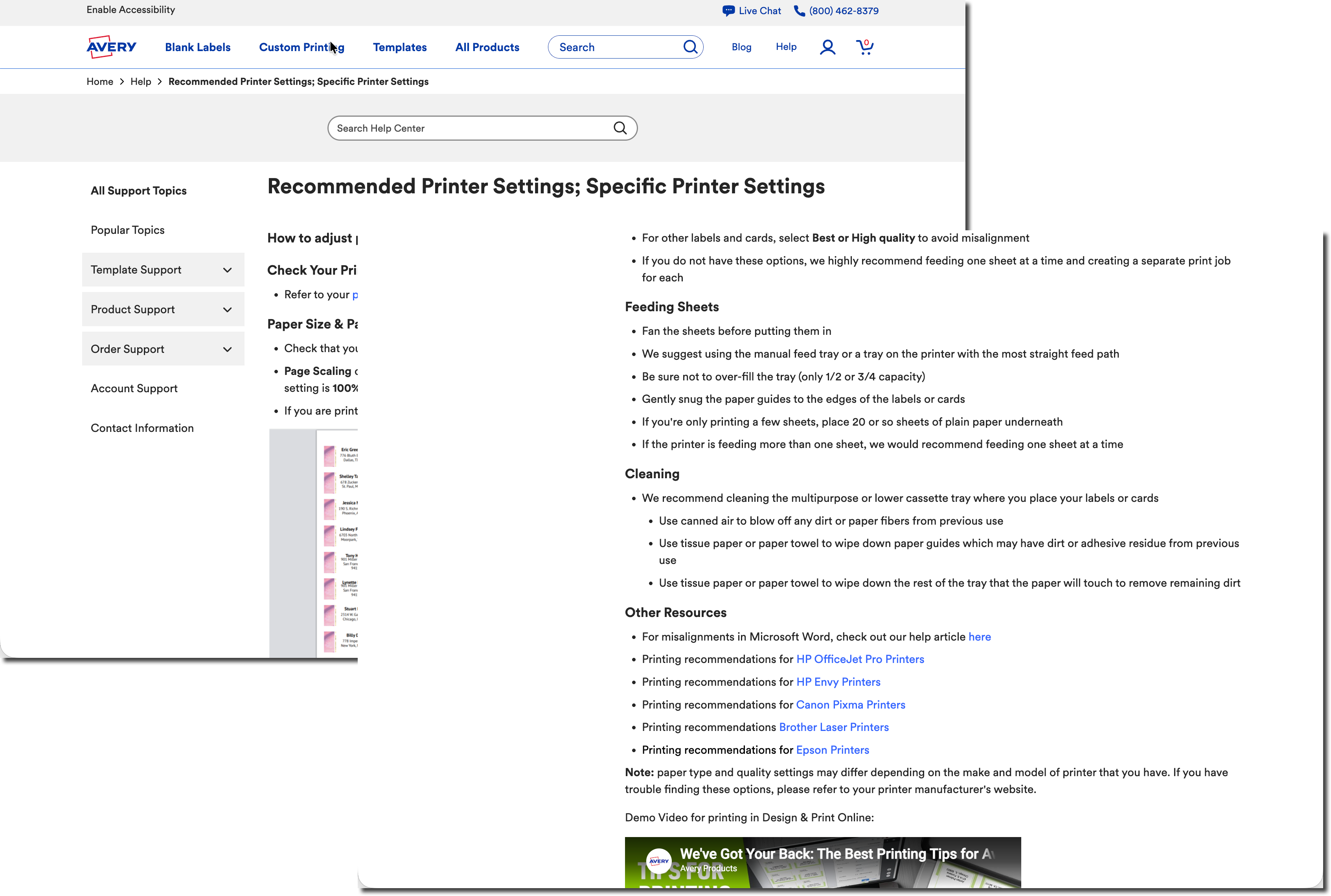Click the phone icon next to the number
Viewport: 1331px width, 896px height.
[800, 11]
